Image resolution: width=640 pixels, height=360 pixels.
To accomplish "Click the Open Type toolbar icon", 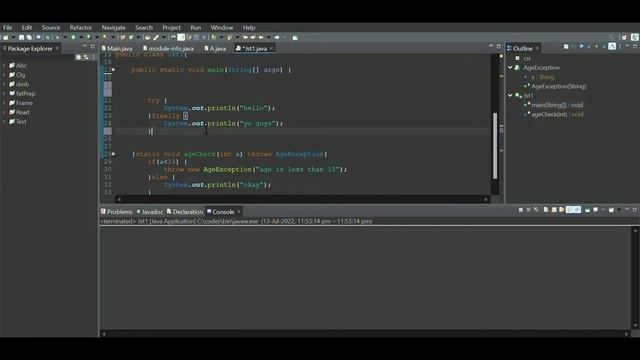I will coord(147,37).
